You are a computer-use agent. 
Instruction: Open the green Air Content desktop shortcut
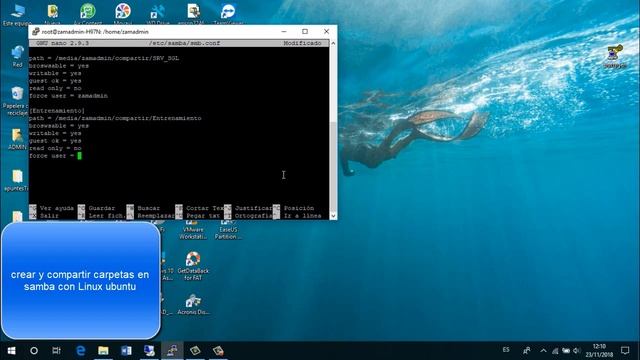click(x=87, y=14)
